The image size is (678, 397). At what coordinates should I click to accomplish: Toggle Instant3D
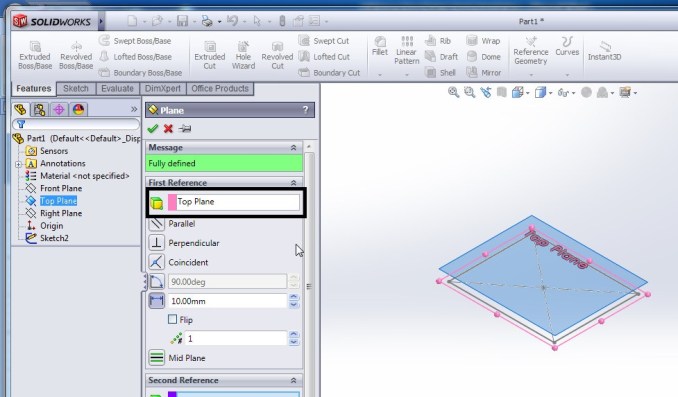point(604,51)
